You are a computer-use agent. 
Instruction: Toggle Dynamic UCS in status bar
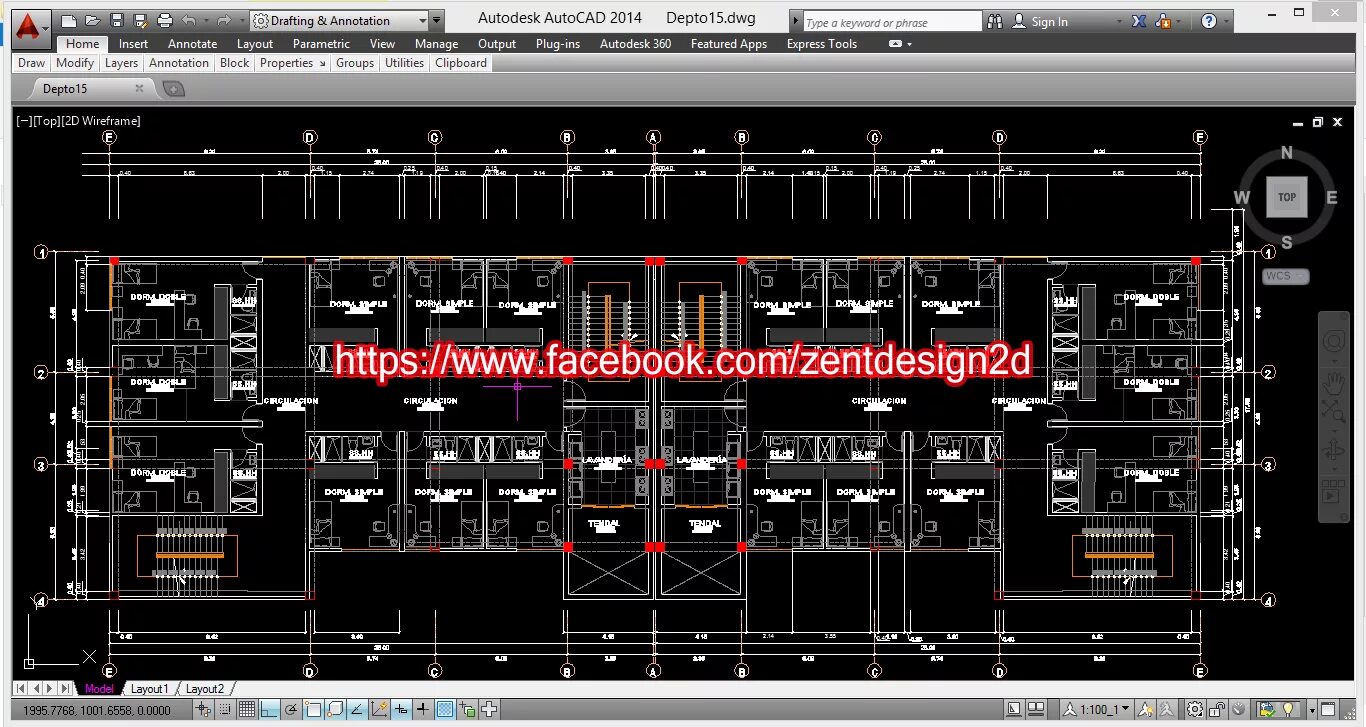click(379, 710)
